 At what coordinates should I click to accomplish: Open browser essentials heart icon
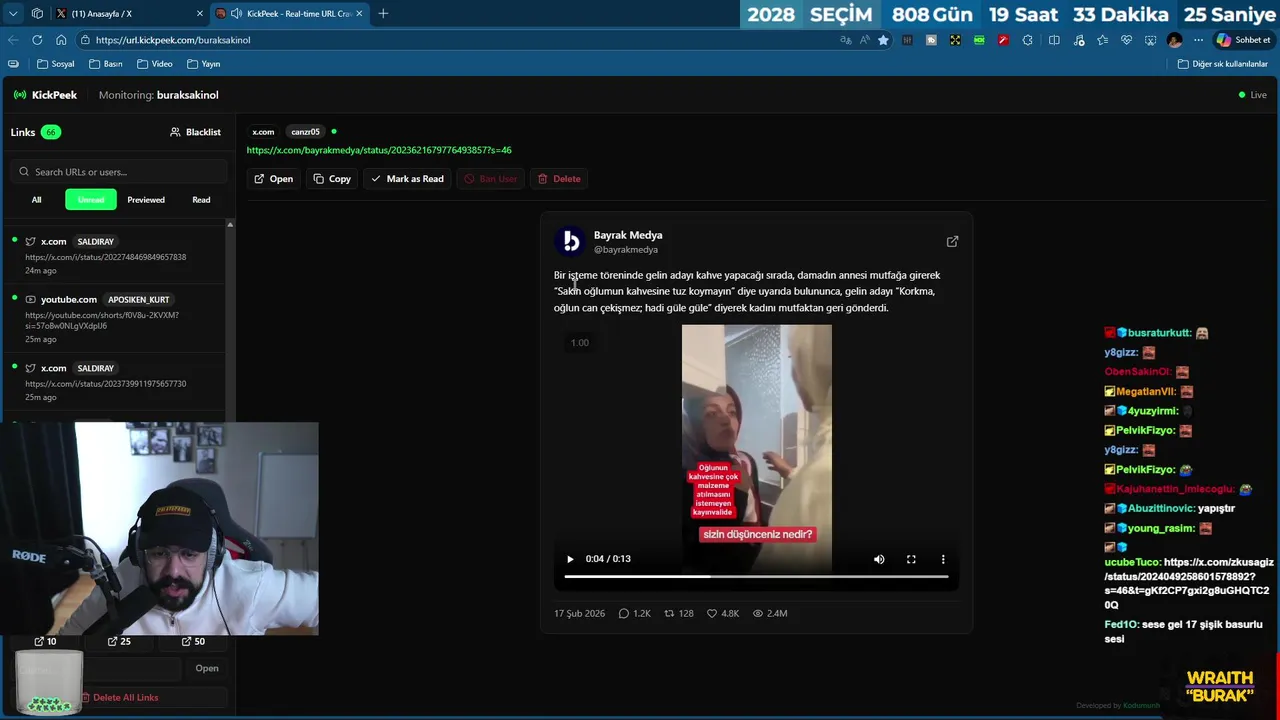[1126, 40]
